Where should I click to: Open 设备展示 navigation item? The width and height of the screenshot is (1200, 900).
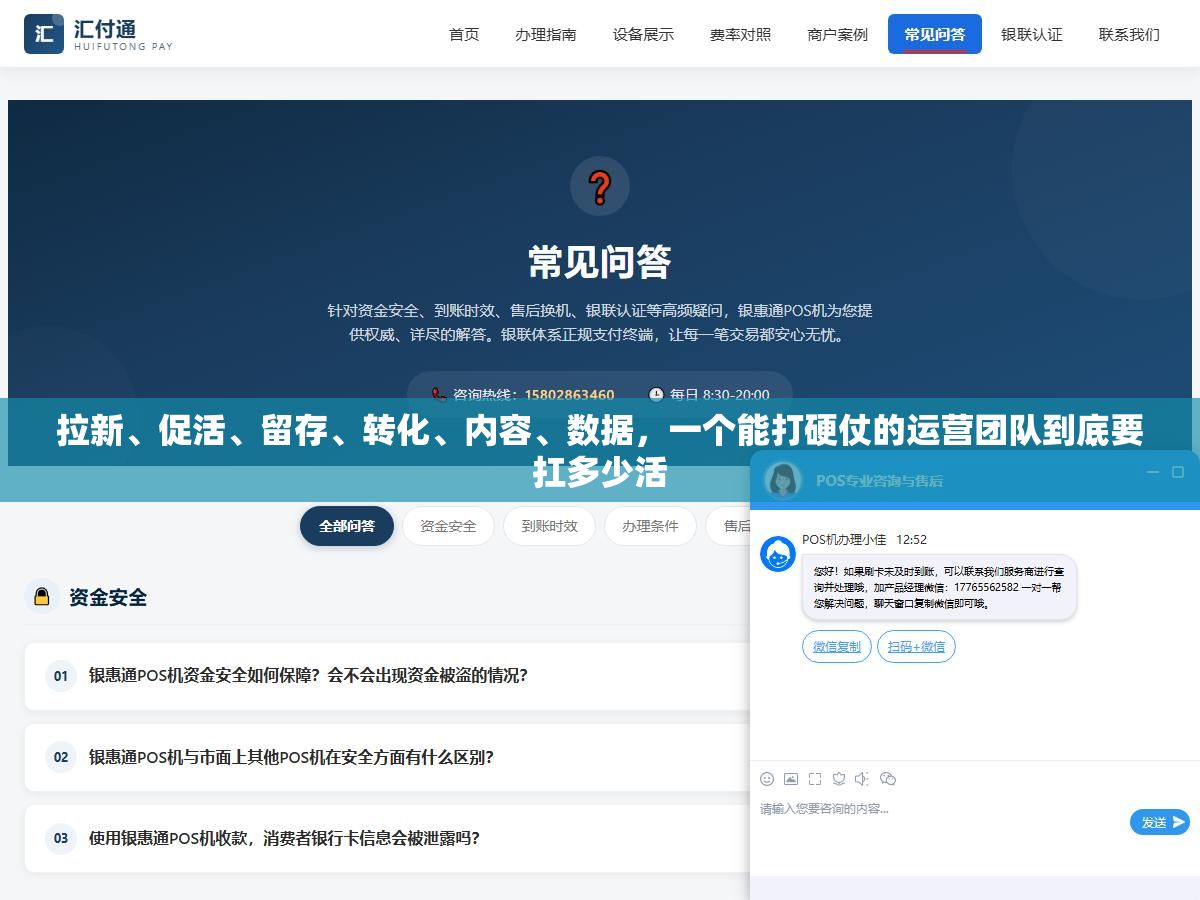643,34
